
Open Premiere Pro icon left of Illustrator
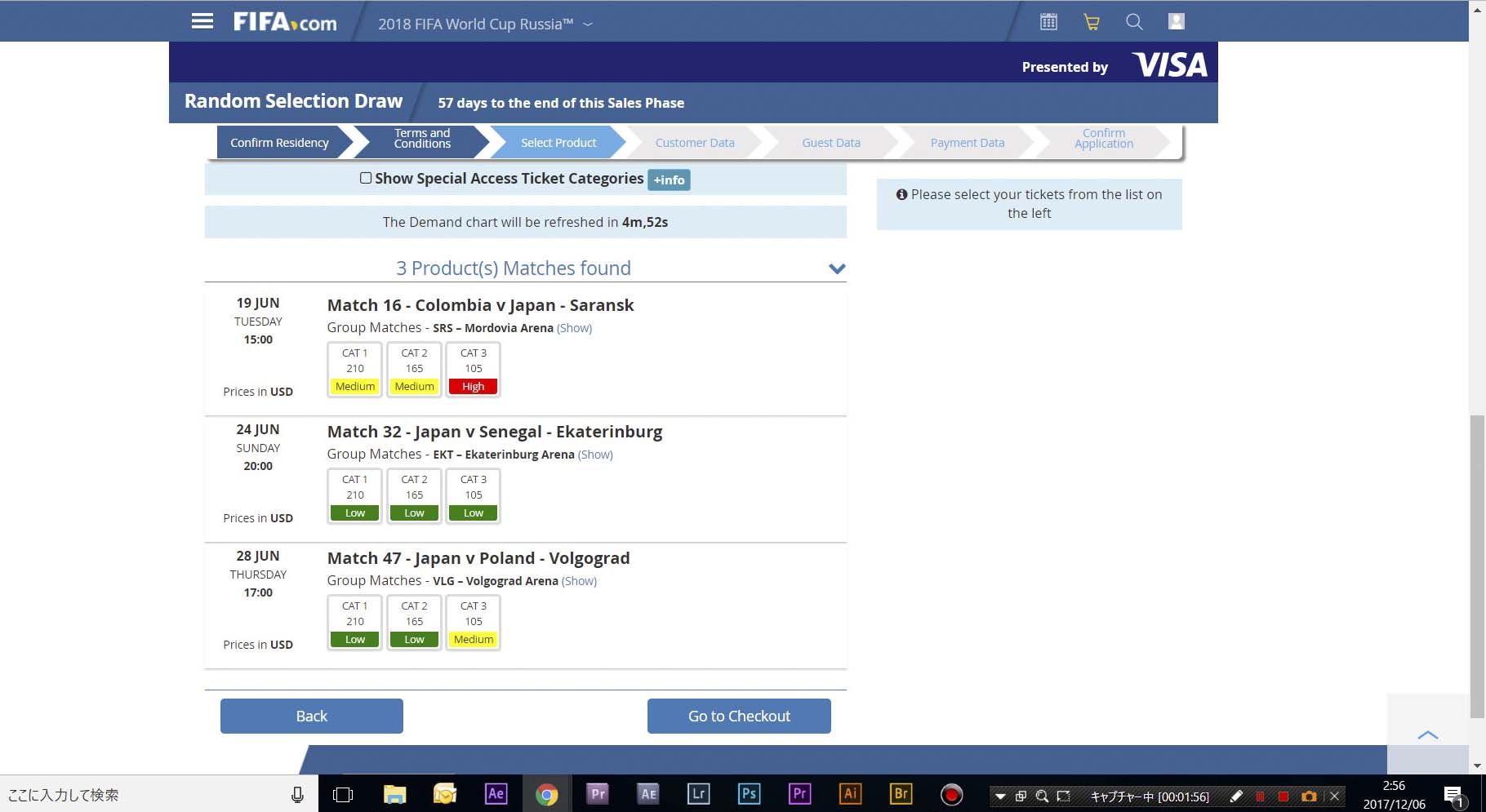tap(799, 794)
